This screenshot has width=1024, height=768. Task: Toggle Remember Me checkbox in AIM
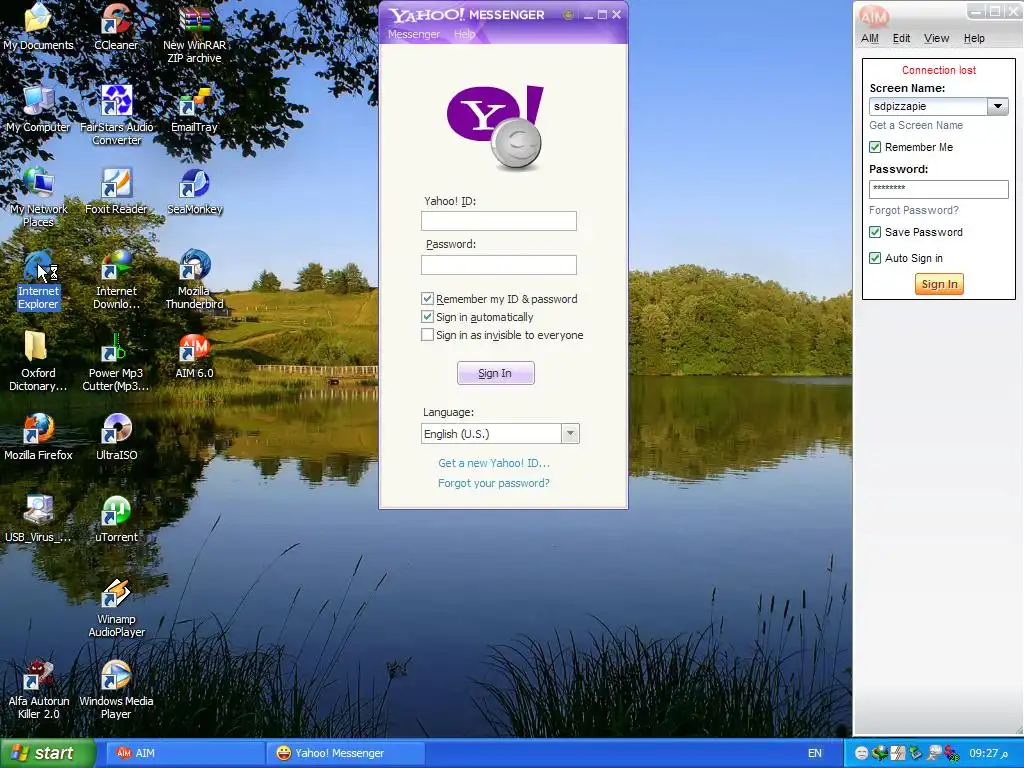pyautogui.click(x=875, y=147)
